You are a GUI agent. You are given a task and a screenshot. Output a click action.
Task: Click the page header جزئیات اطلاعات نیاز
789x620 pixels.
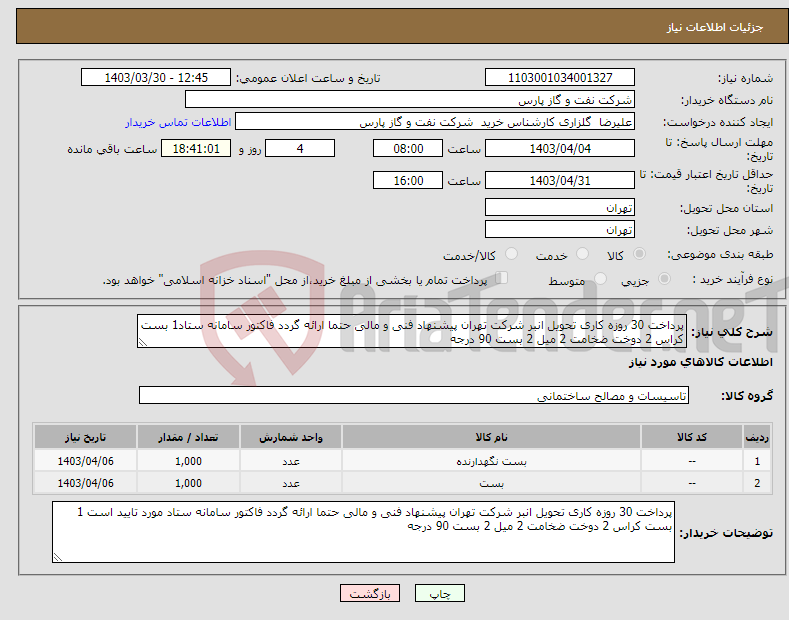pos(715,27)
